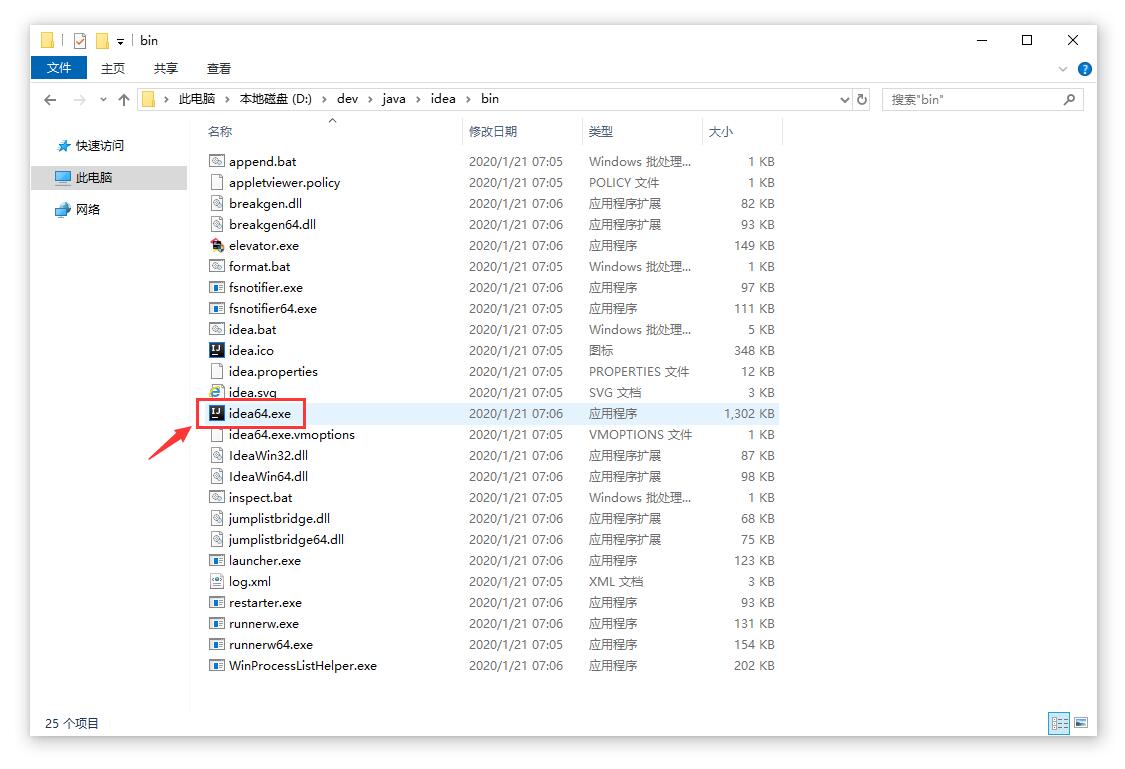Click the breakgen.dll file icon
The image size is (1125, 769).
pos(217,204)
